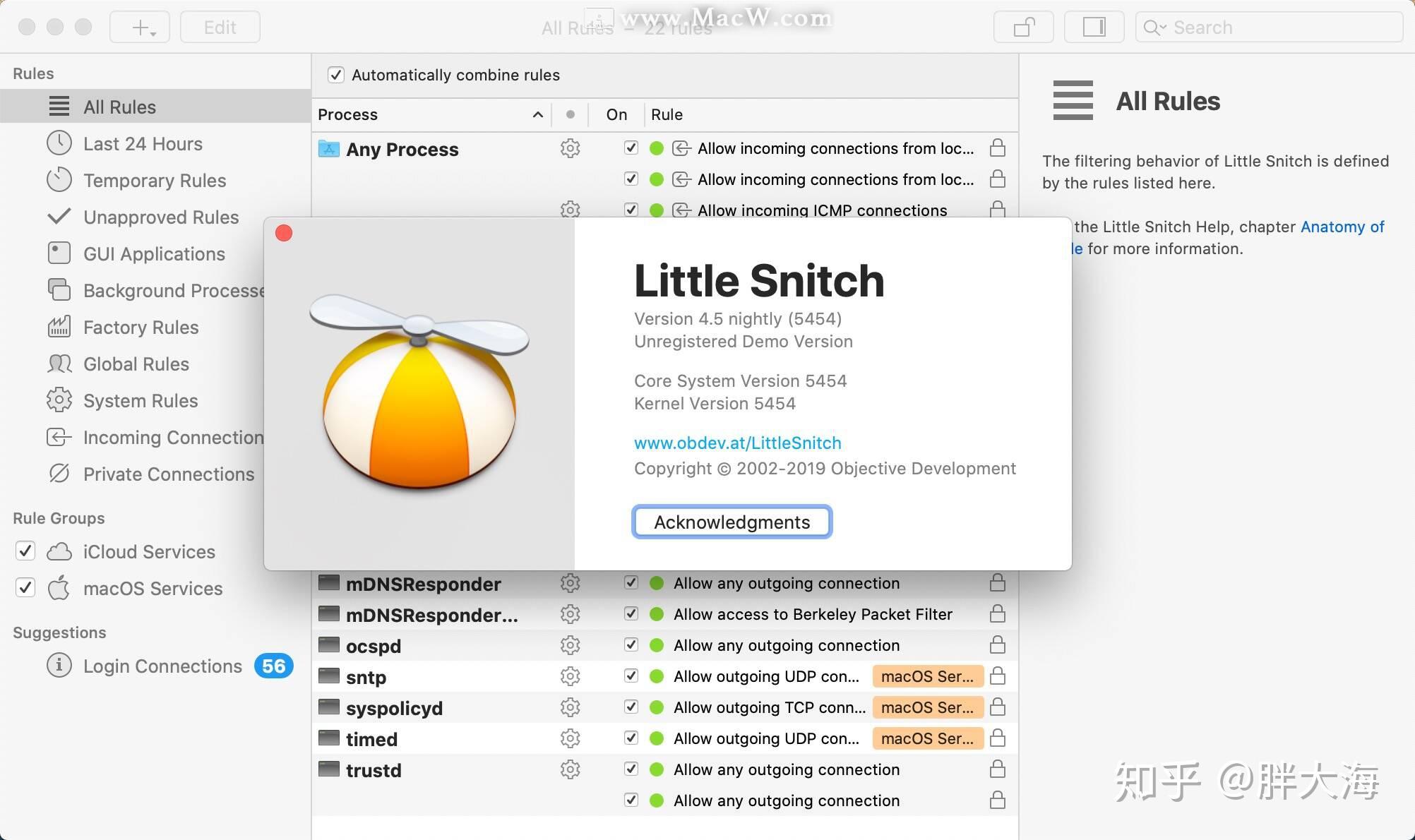The height and width of the screenshot is (840, 1415).
Task: Disable the sntp allow outgoing rule
Action: tap(631, 676)
